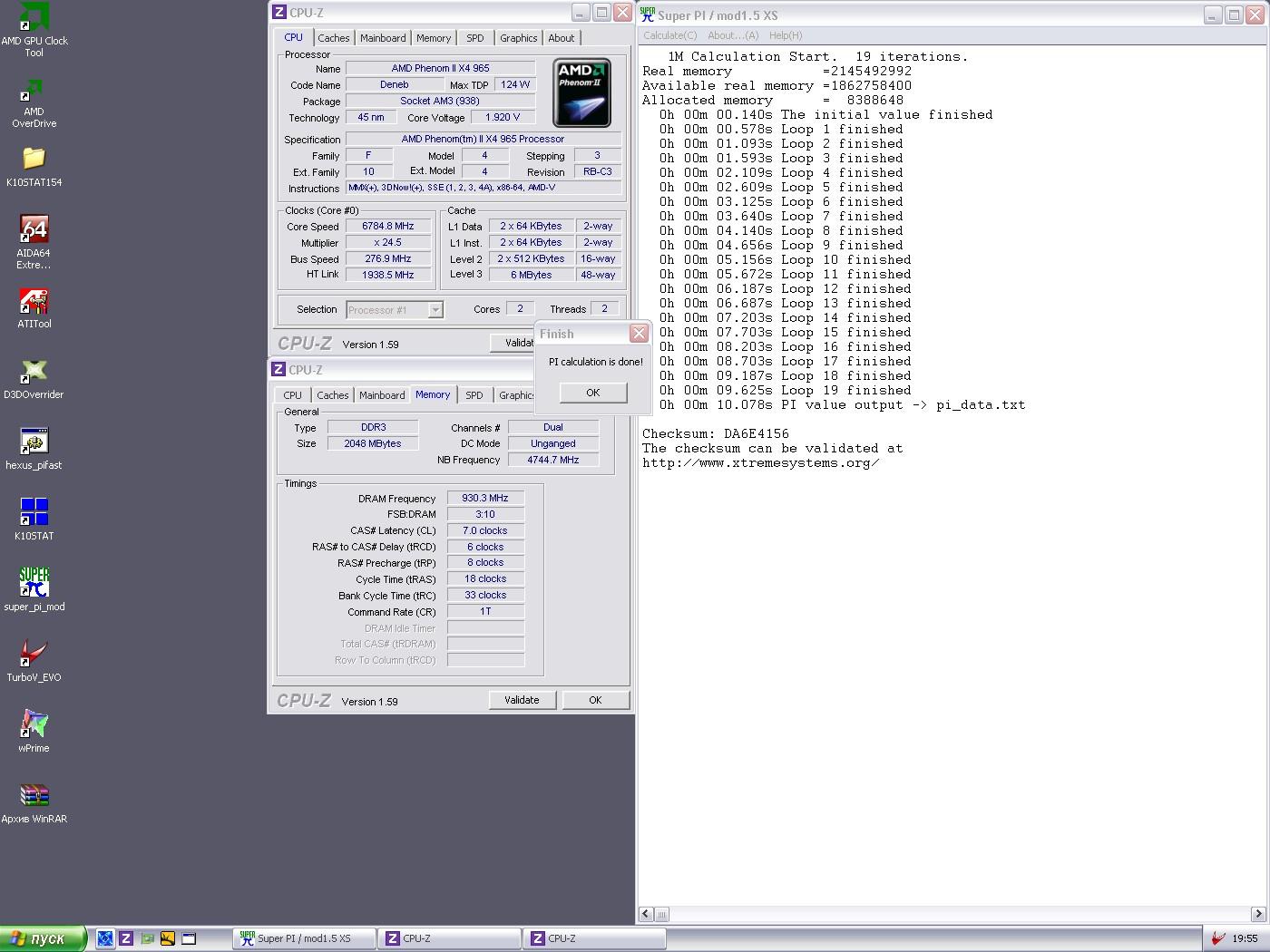Switch to second CPU-Z taskbar button
The height and width of the screenshot is (952, 1270).
tap(595, 938)
